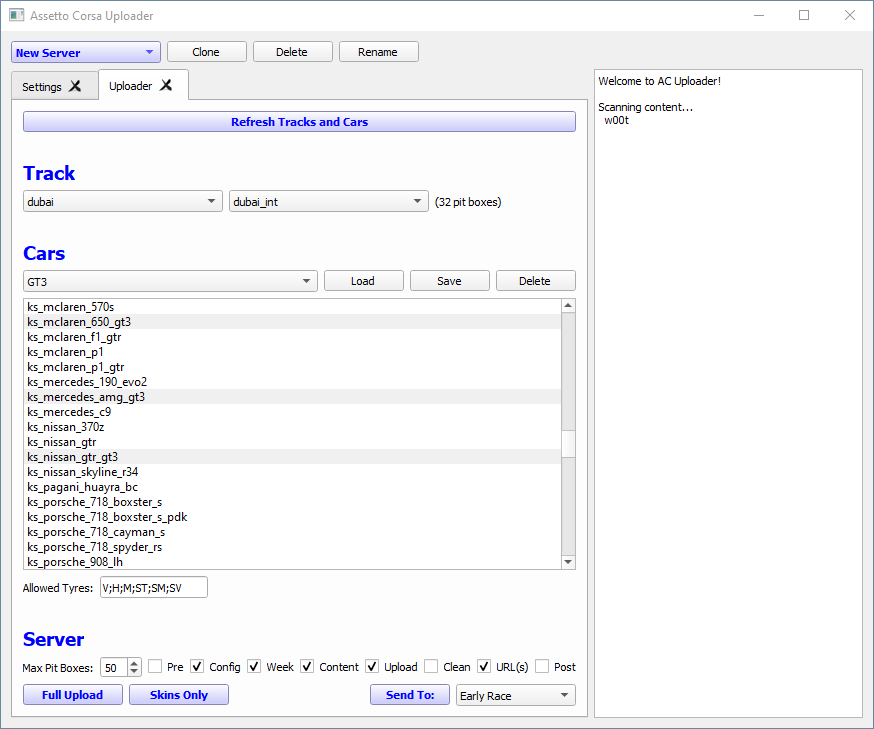Select ks_pagani_huayra_bc in the car list
Screen dimensions: 874x729
pos(293,487)
